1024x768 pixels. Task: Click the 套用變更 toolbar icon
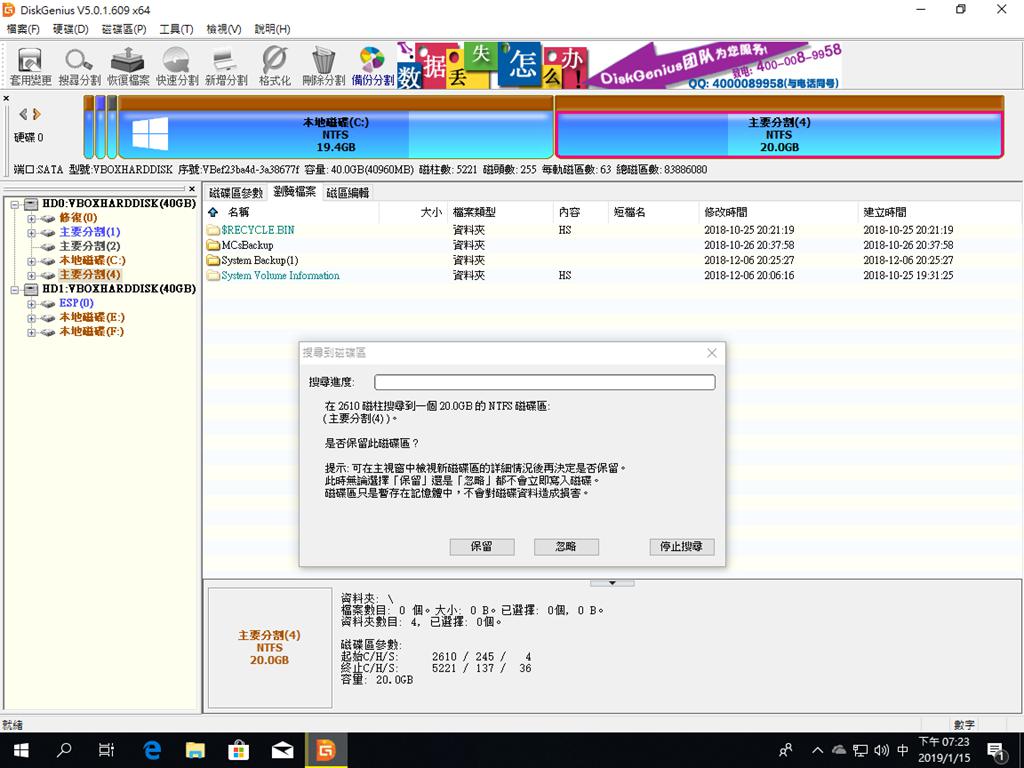tap(30, 67)
